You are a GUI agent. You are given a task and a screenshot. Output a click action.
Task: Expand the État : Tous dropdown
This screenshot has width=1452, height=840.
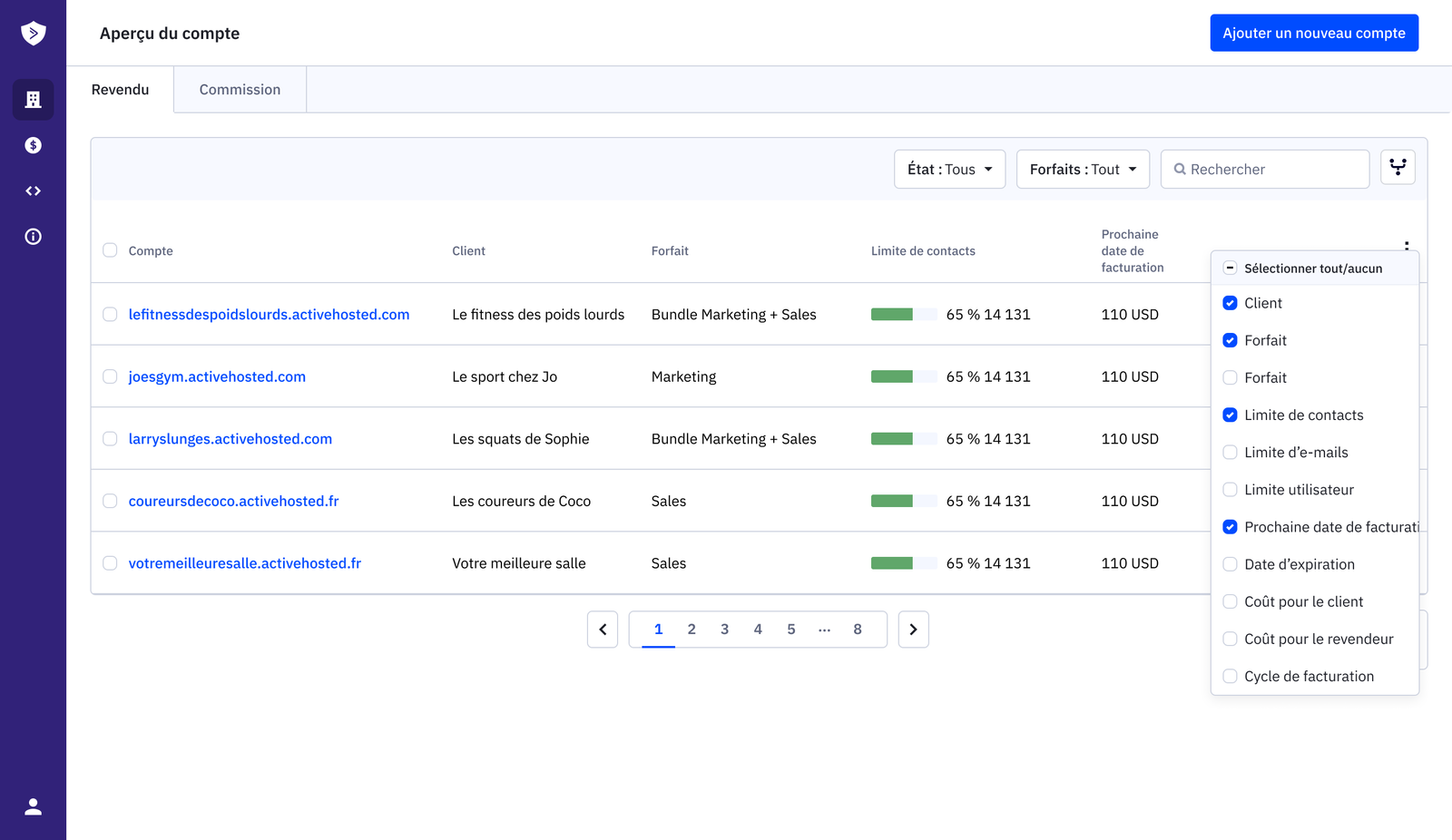click(x=949, y=170)
